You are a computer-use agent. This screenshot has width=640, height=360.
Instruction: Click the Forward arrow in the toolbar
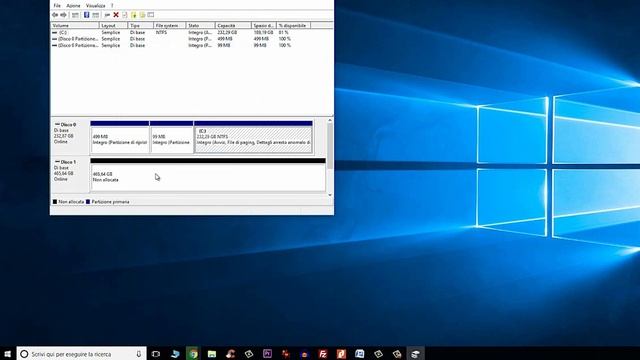coord(63,15)
